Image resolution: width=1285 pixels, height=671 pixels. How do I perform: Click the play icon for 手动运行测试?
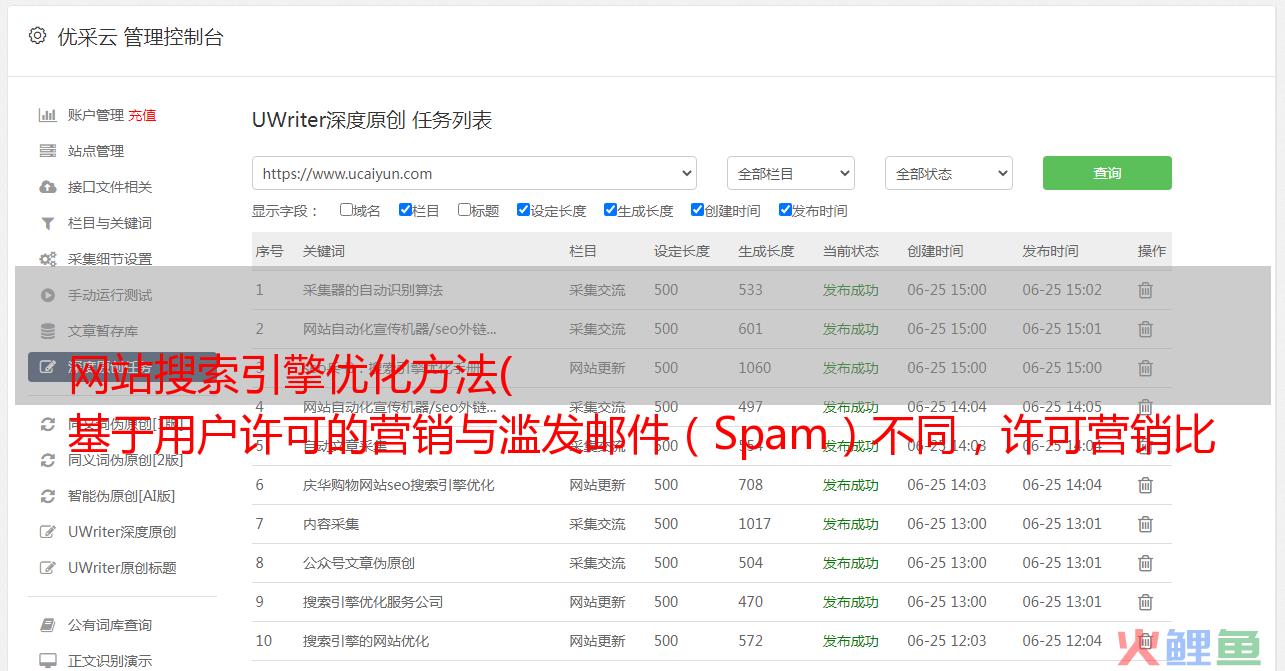click(x=47, y=295)
